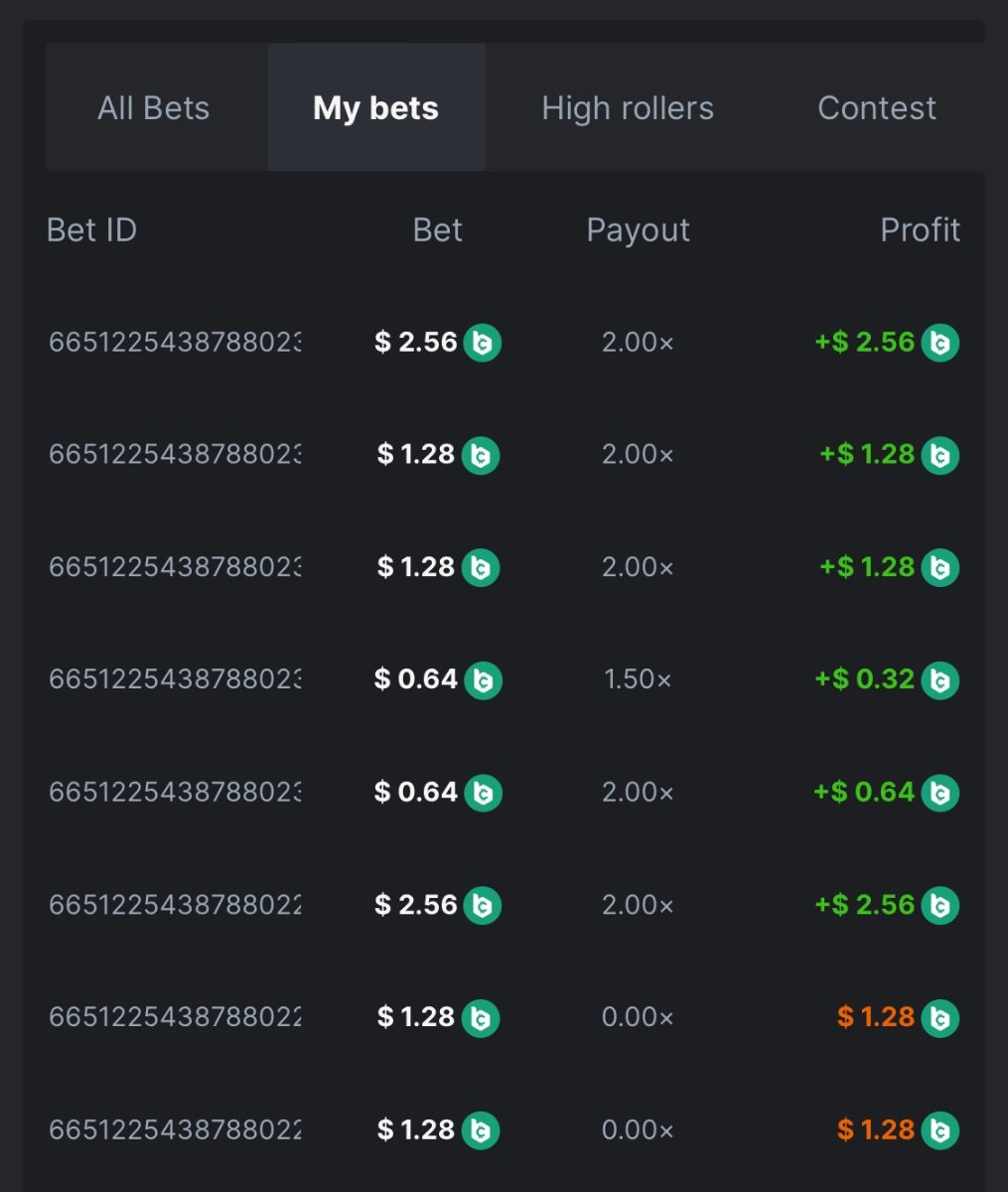Open the High rollers tab
The height and width of the screenshot is (1192, 1008).
coord(627,107)
